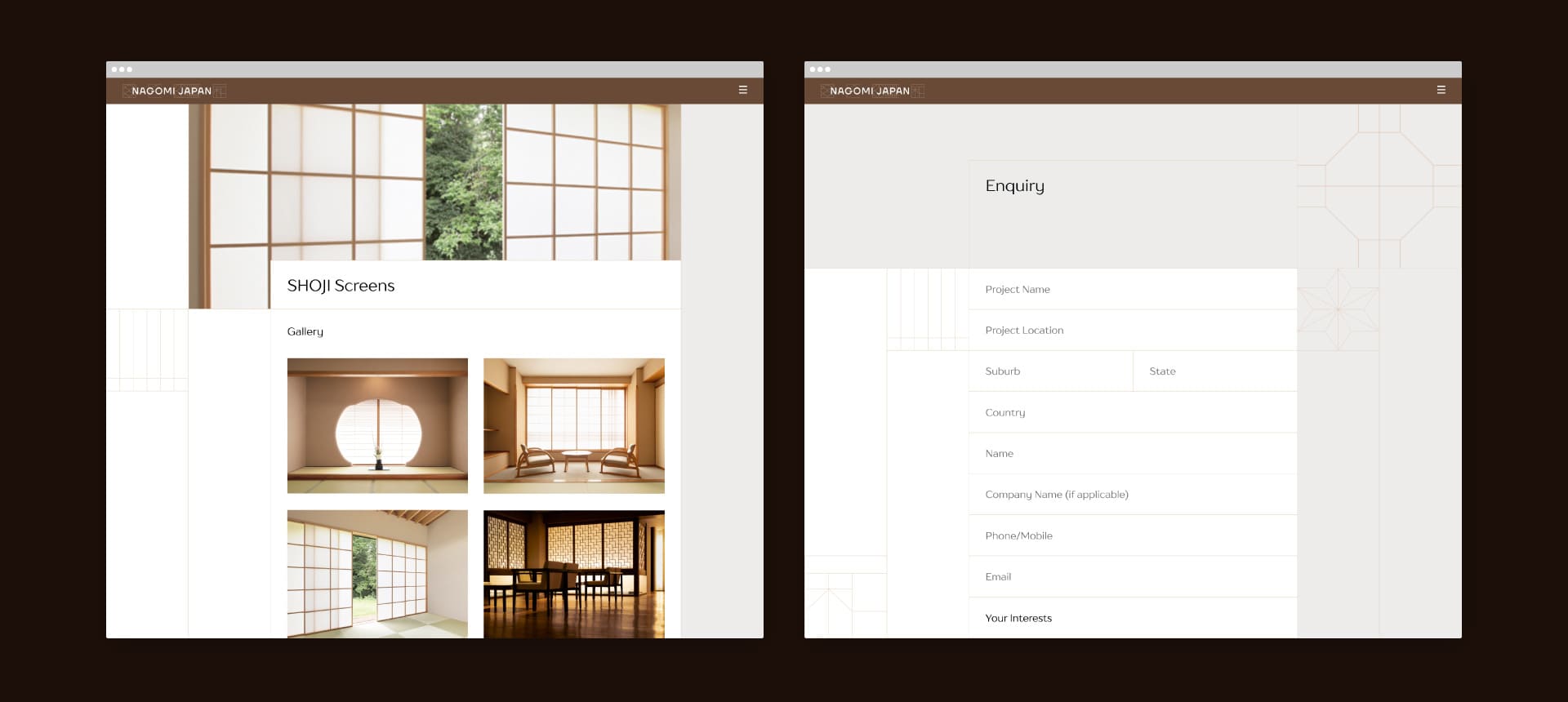The width and height of the screenshot is (1568, 702).
Task: Click into the Project Location field
Action: pyautogui.click(x=1132, y=330)
